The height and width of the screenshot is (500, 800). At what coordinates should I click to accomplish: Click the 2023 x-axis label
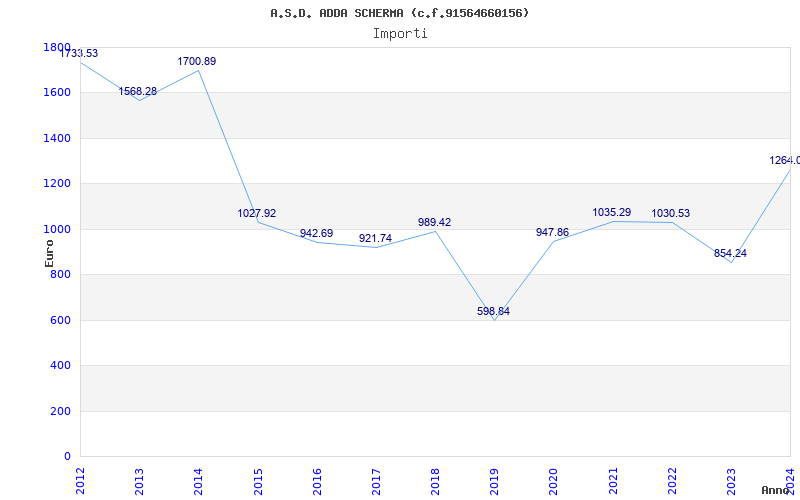coord(731,481)
